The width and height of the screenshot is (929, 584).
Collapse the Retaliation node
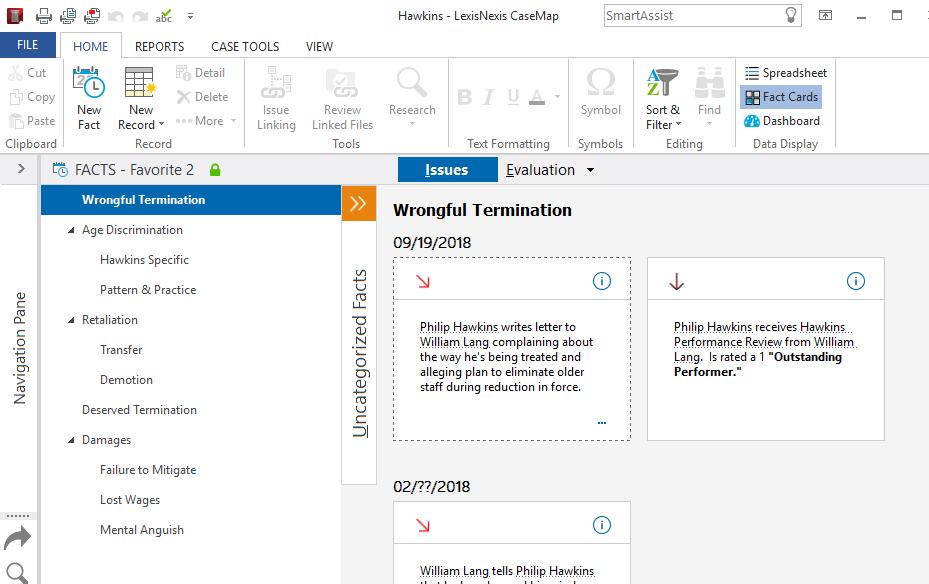click(x=71, y=320)
